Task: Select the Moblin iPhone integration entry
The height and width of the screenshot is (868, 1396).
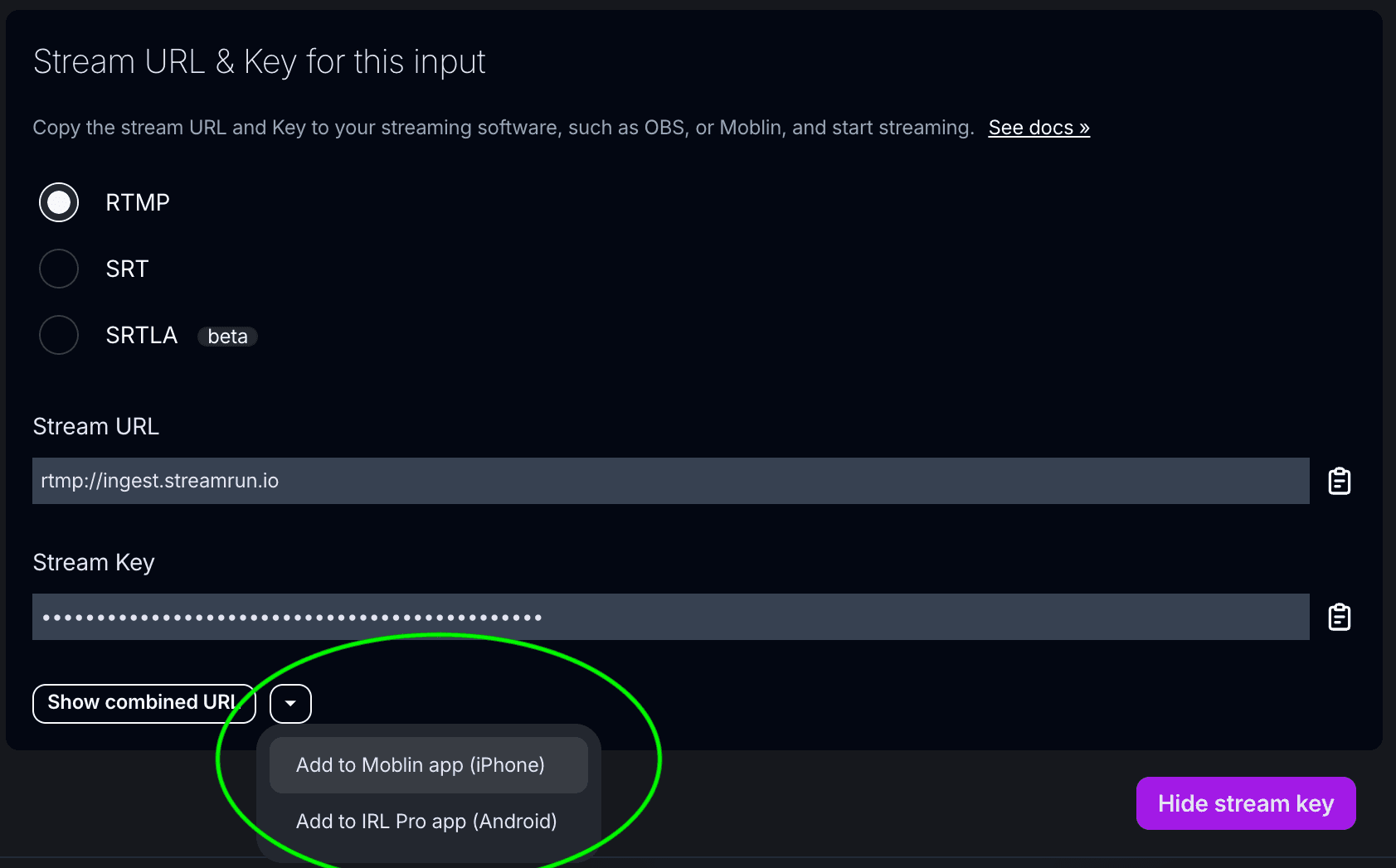Action: click(x=427, y=764)
